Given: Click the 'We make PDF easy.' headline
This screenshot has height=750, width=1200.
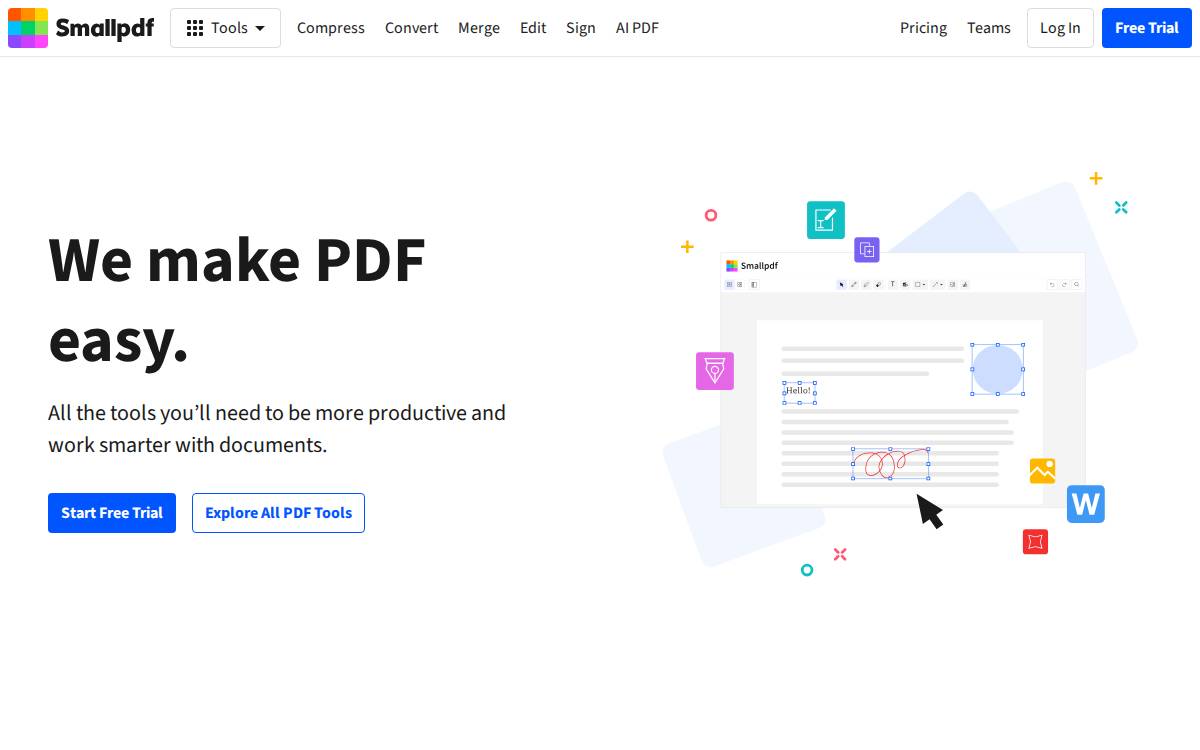Looking at the screenshot, I should [237, 300].
